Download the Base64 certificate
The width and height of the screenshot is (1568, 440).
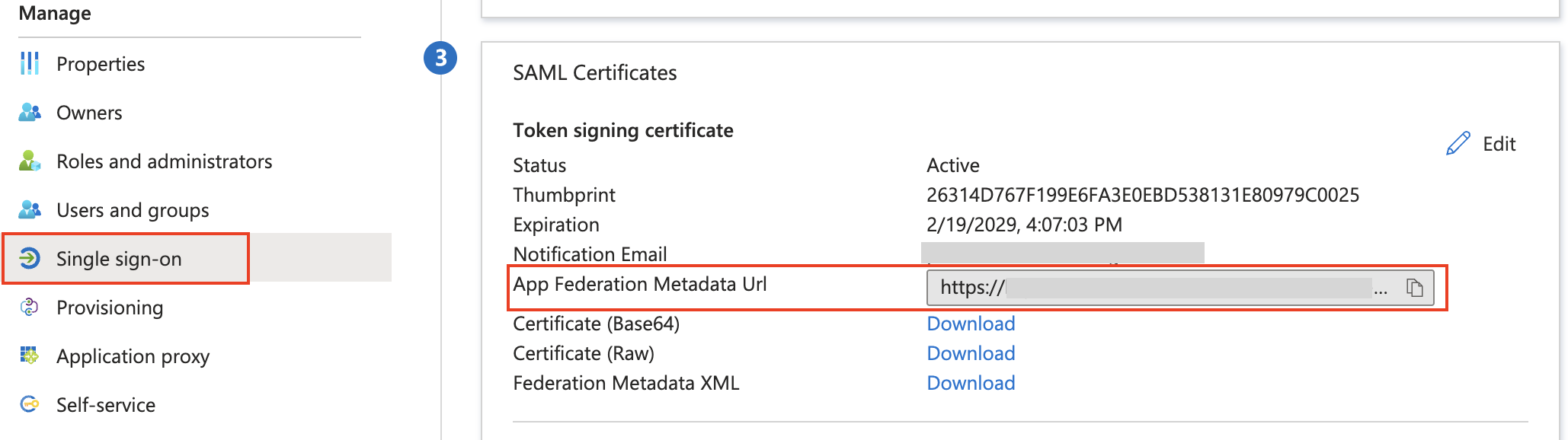click(x=971, y=324)
